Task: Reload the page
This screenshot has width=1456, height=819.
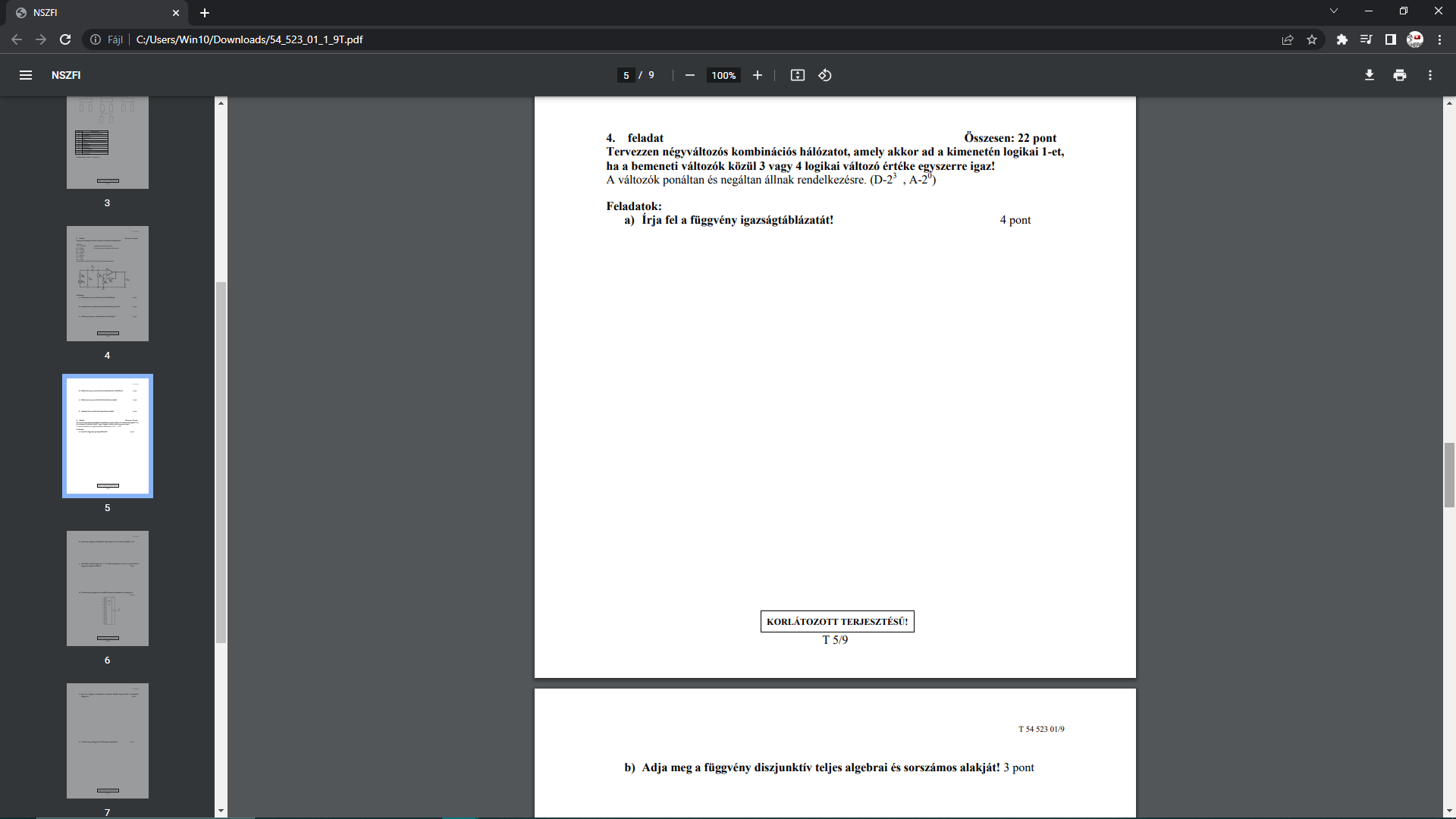Action: (65, 39)
